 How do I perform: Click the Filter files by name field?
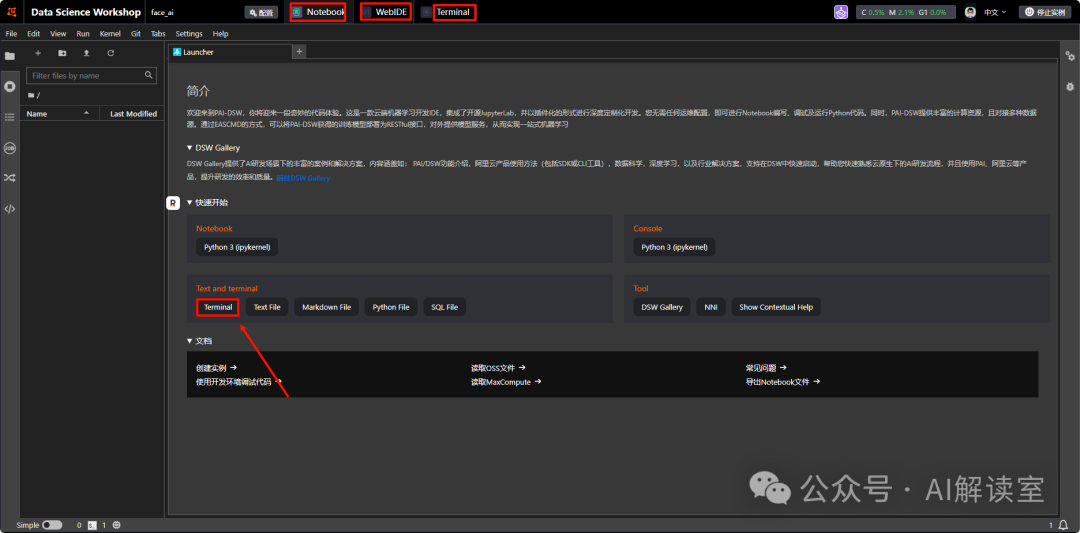click(92, 75)
